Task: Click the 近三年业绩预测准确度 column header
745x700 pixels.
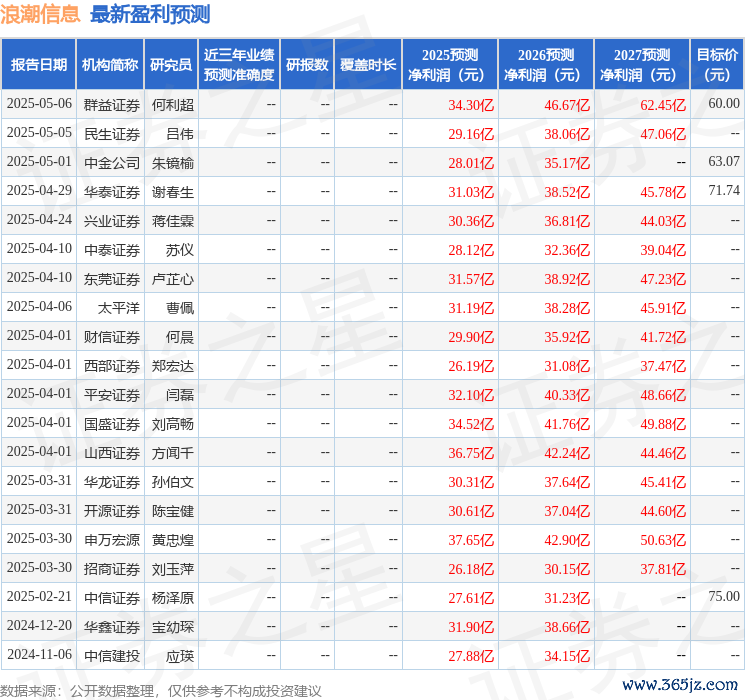Action: coord(239,65)
